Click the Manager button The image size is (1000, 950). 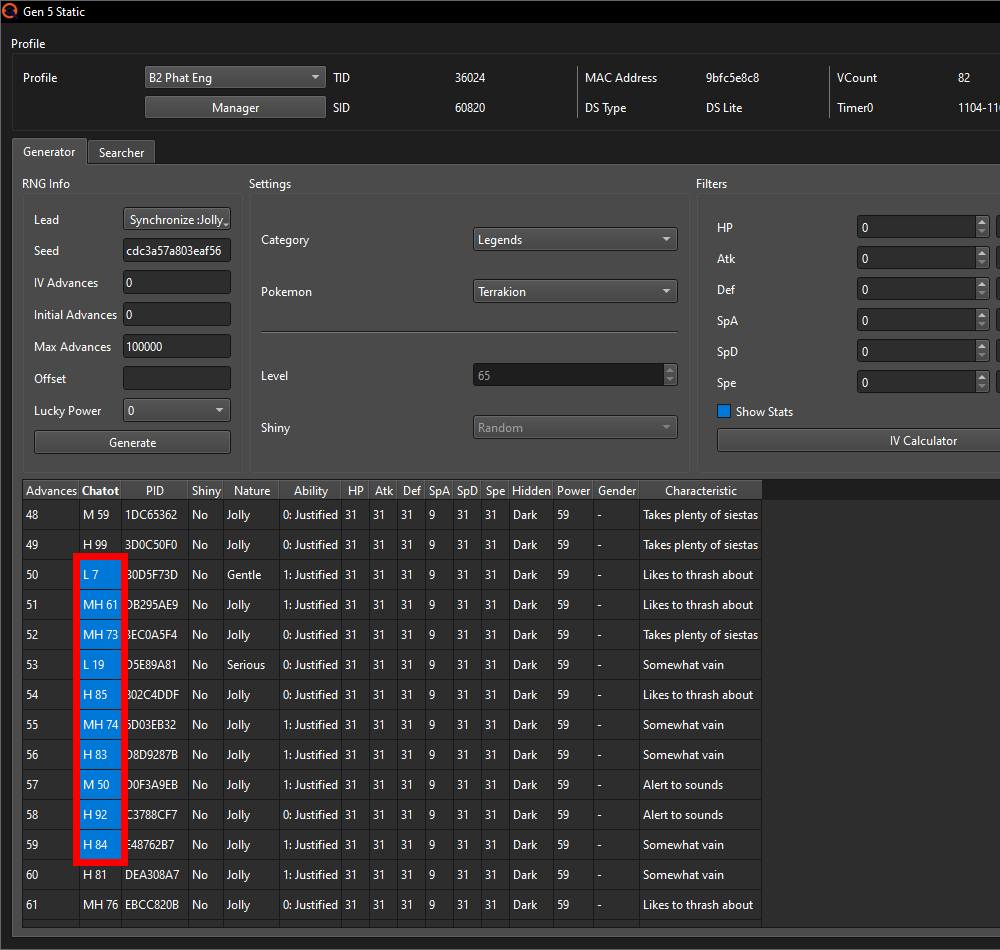[235, 108]
